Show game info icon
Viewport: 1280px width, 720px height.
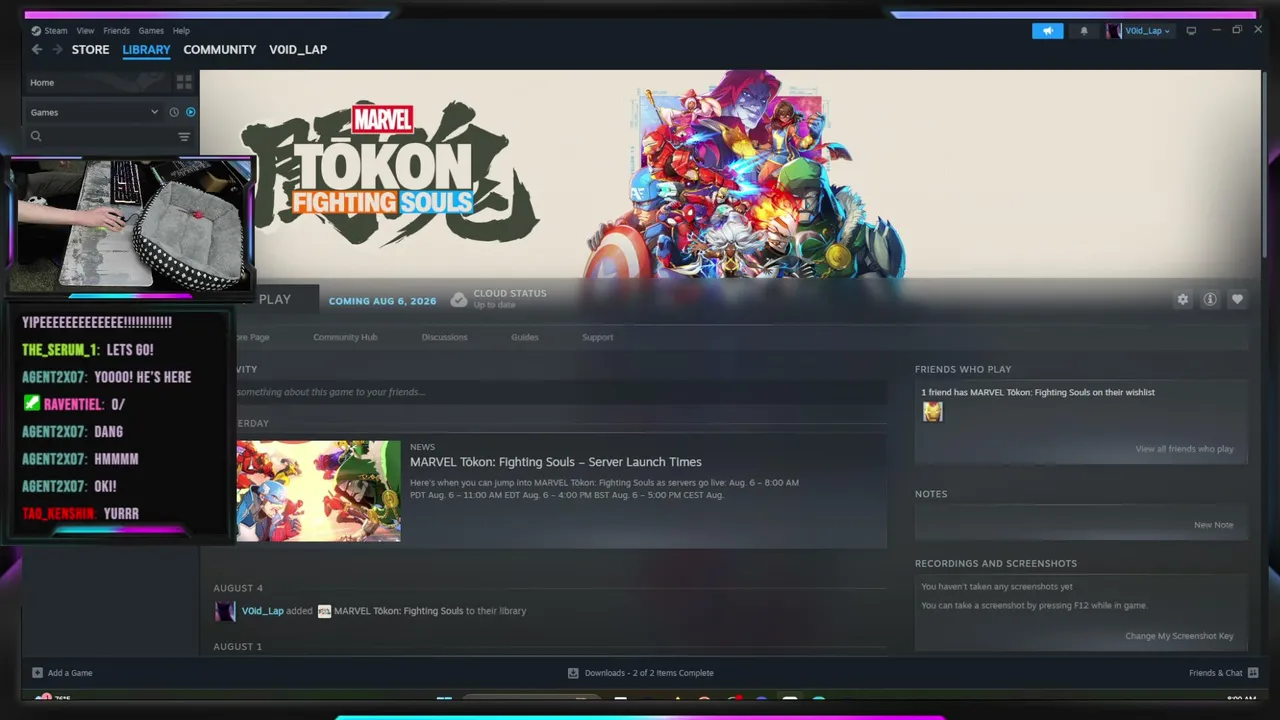[1210, 299]
